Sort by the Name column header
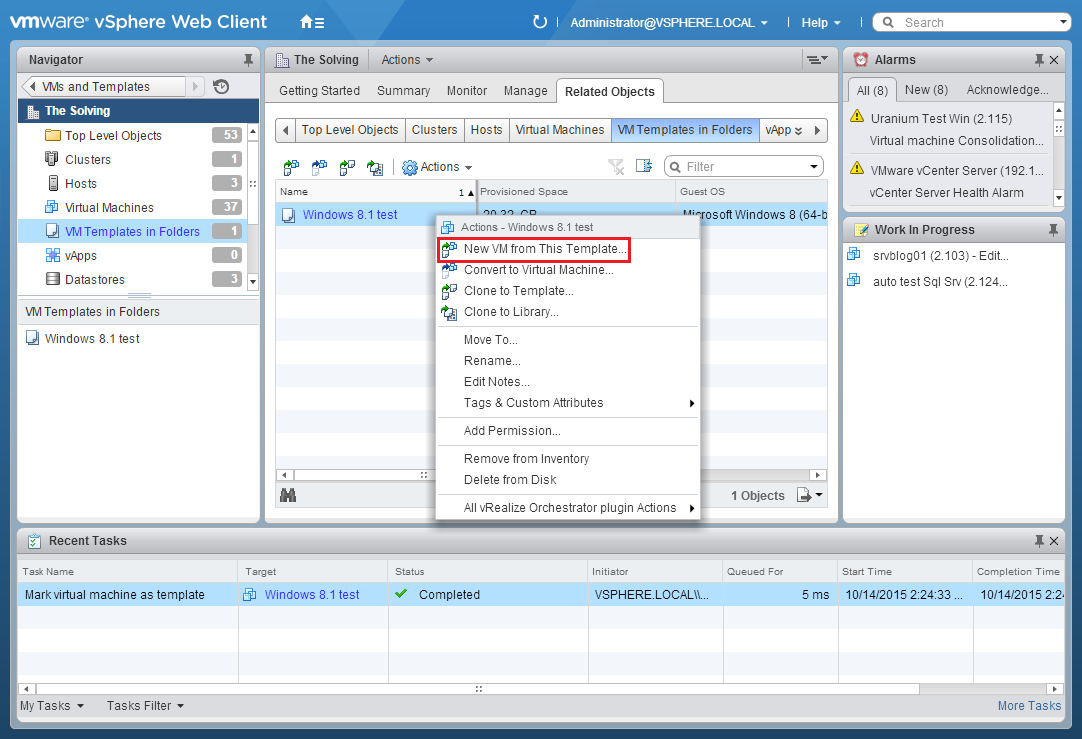The width and height of the screenshot is (1082, 739). [375, 192]
